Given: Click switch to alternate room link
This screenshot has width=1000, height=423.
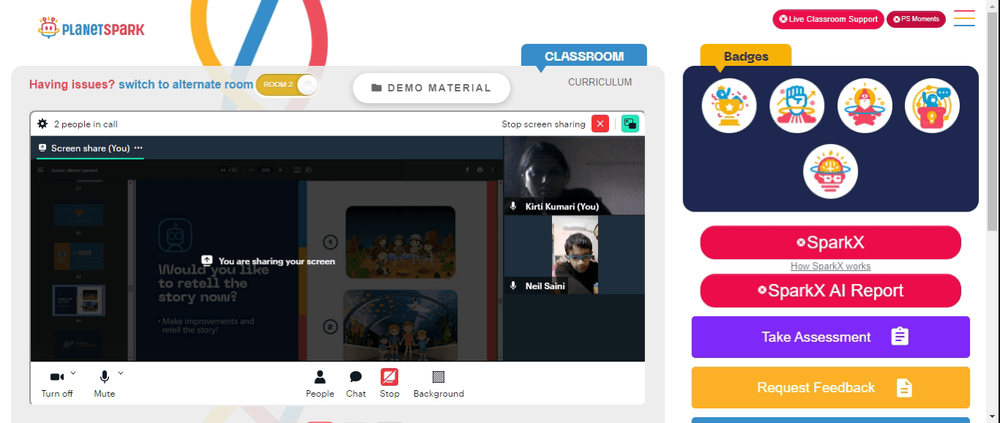Looking at the screenshot, I should [186, 84].
